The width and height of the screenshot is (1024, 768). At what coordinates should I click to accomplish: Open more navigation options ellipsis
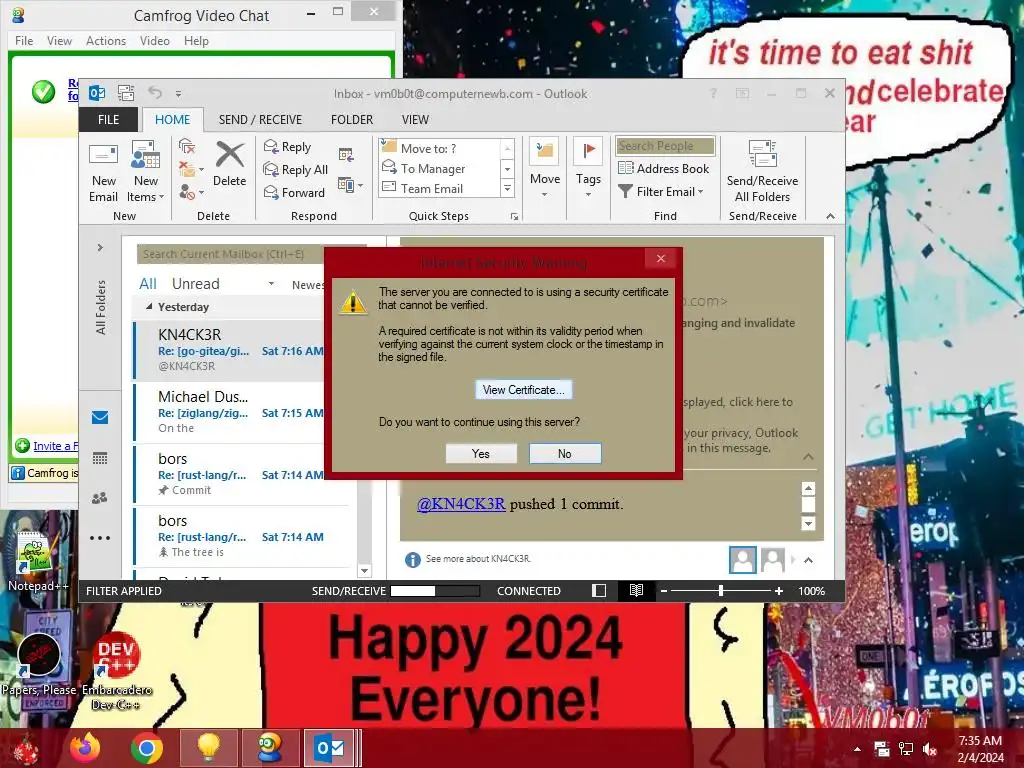(x=100, y=538)
